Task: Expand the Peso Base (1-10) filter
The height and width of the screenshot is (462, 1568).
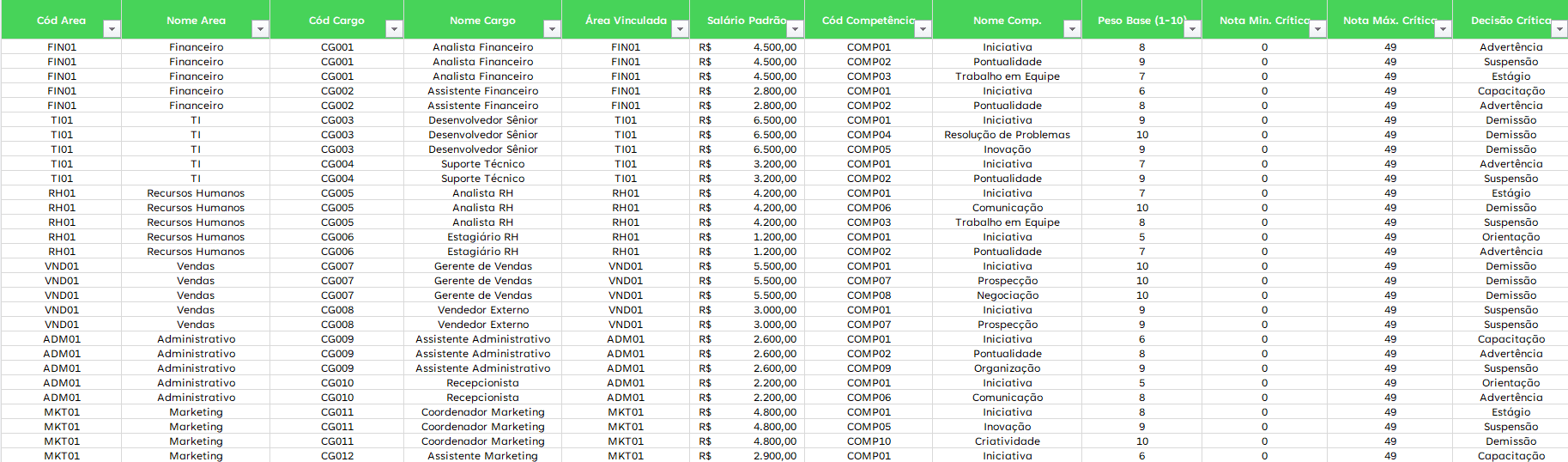Action: (1191, 29)
